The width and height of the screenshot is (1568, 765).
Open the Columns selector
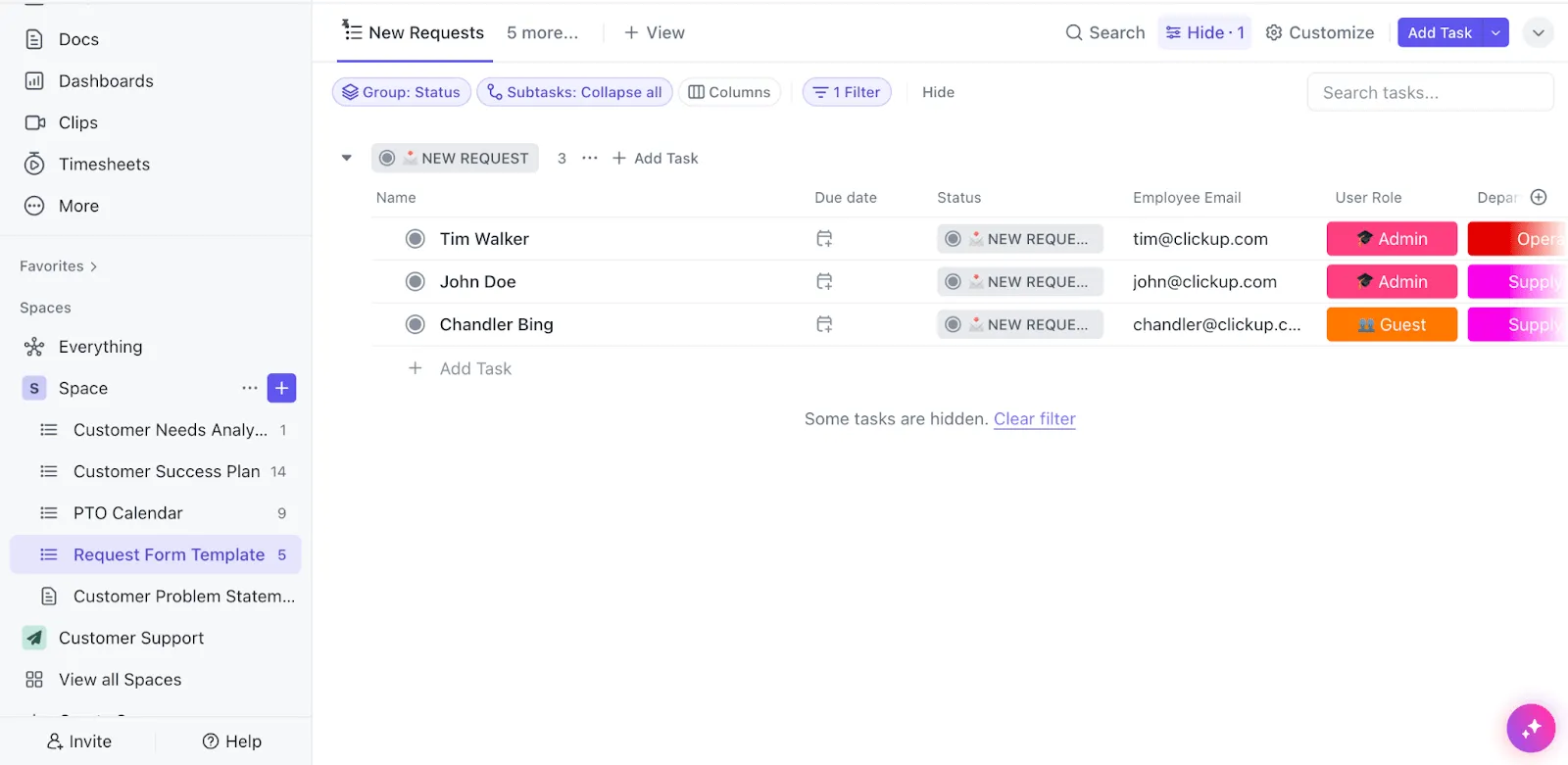729,92
